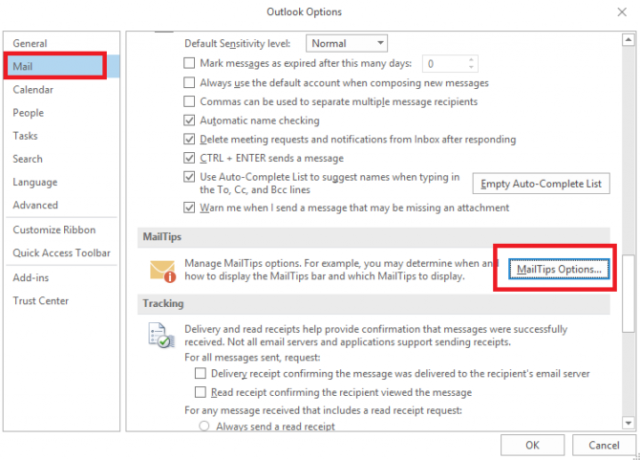Screen dimensions: 640x460
Task: Increase expiry days with up spinner arrow
Action: [471, 60]
